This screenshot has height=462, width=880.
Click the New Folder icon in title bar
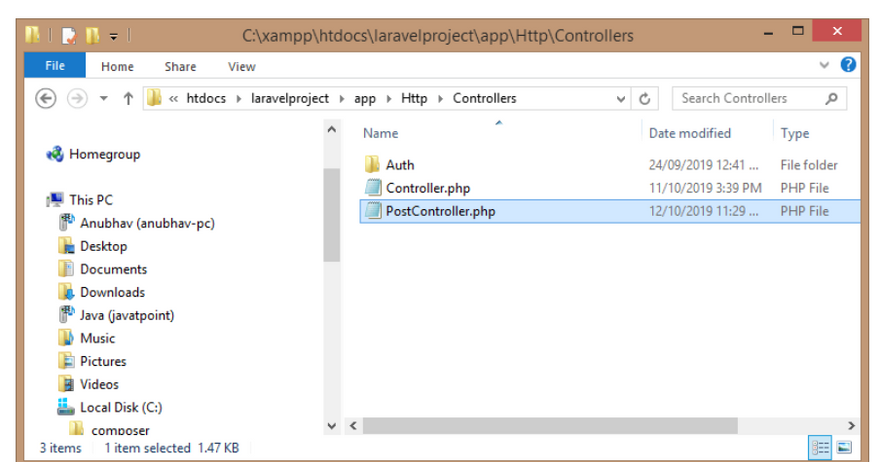tap(93, 36)
